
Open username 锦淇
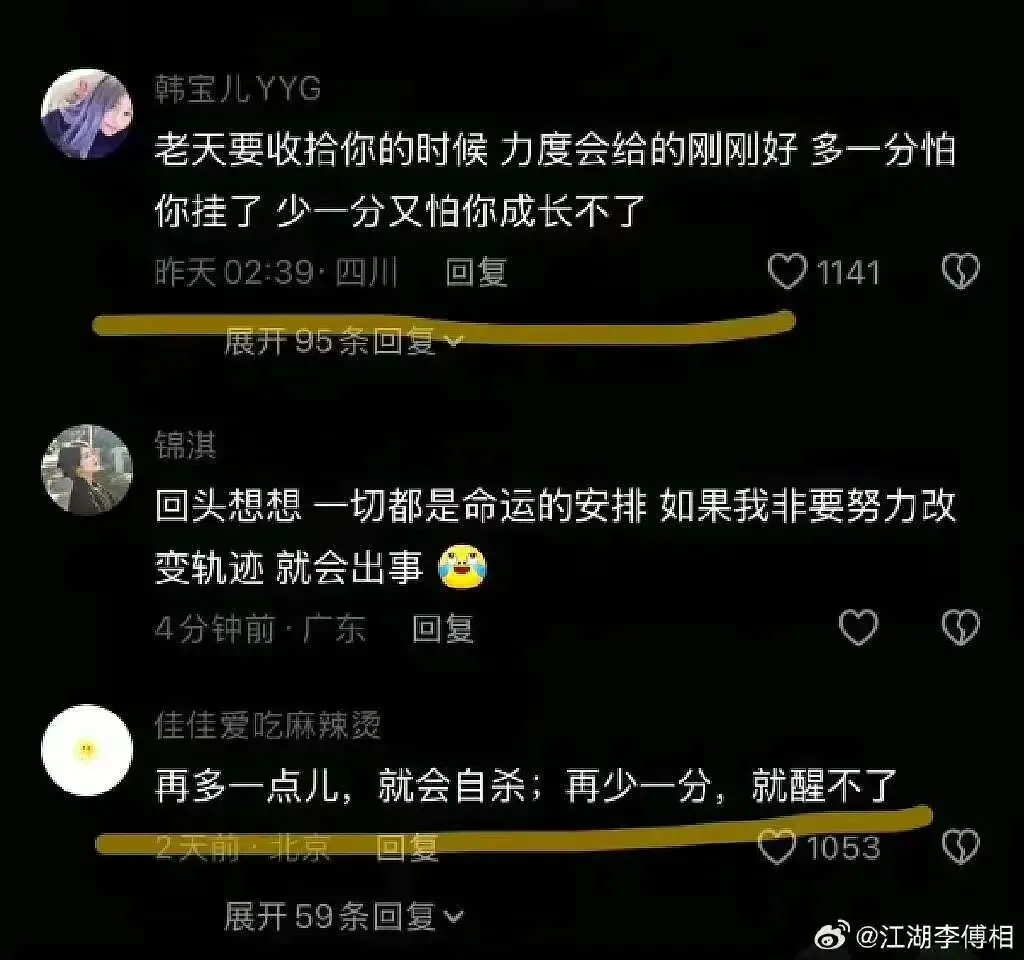(x=185, y=445)
